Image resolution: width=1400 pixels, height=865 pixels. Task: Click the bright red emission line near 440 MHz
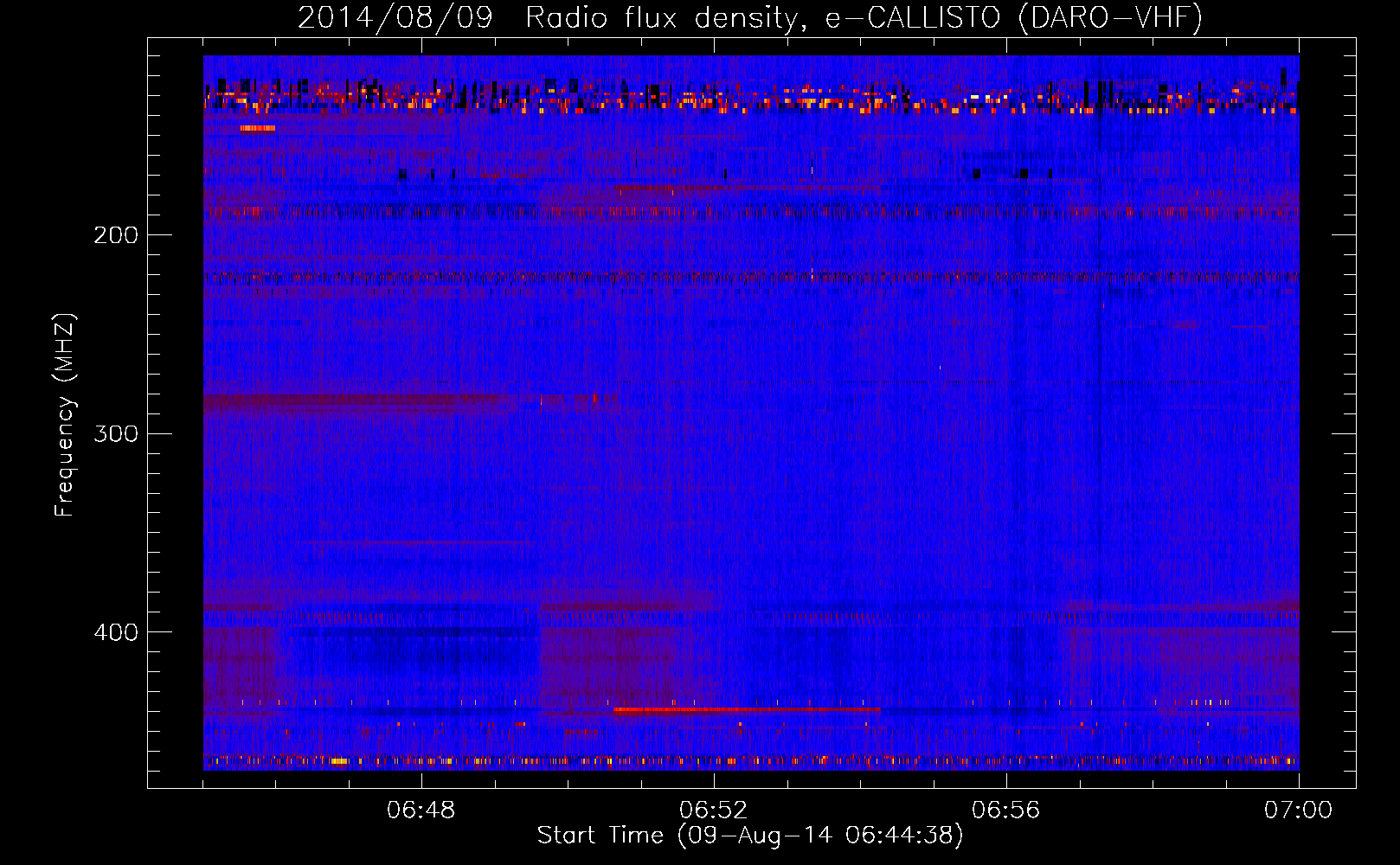[x=747, y=709]
